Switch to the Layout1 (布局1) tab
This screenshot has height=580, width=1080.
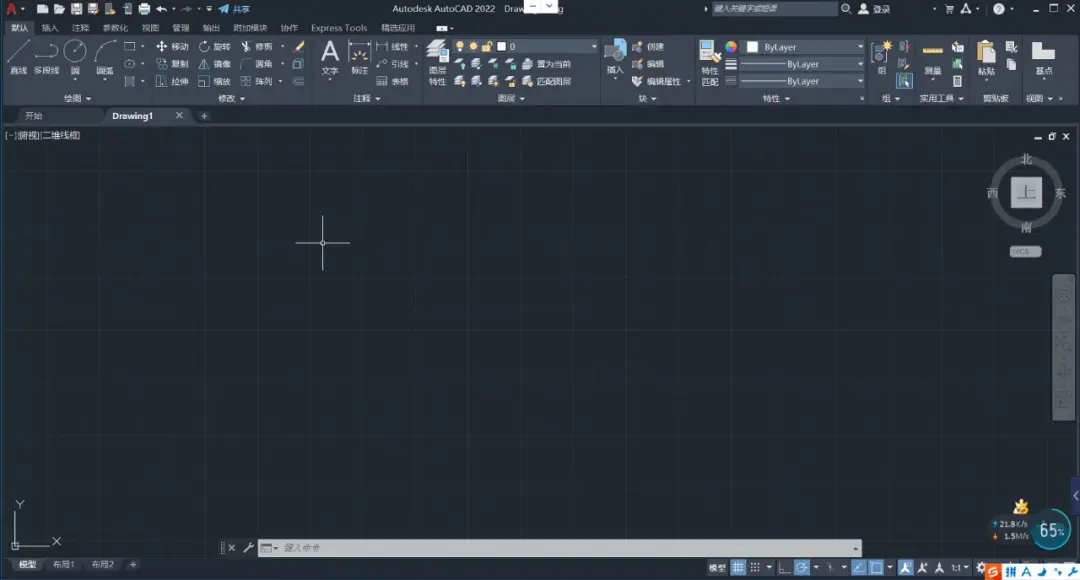(x=63, y=564)
